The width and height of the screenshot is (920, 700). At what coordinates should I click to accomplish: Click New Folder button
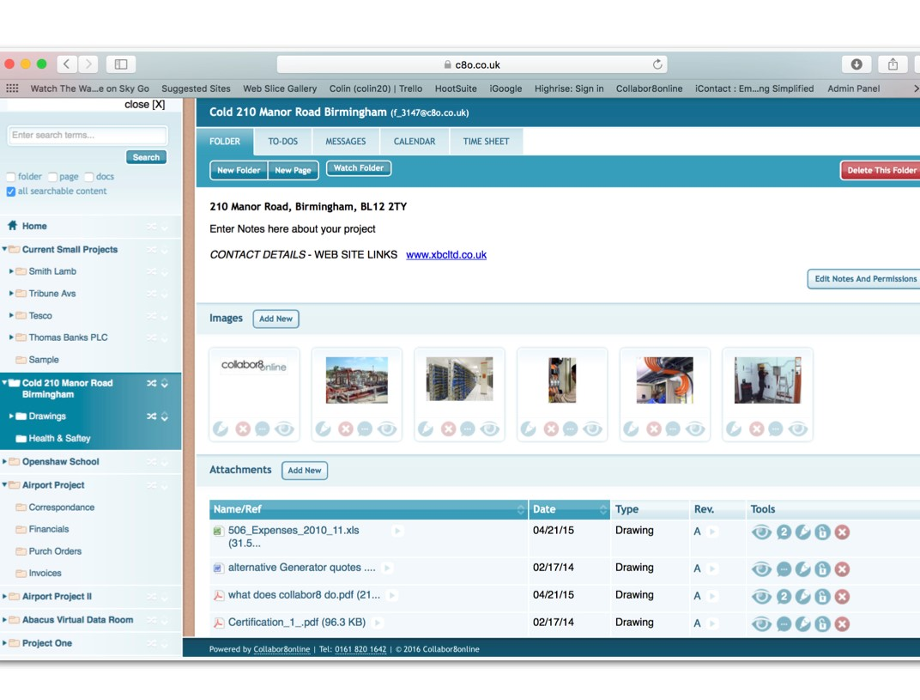click(239, 170)
